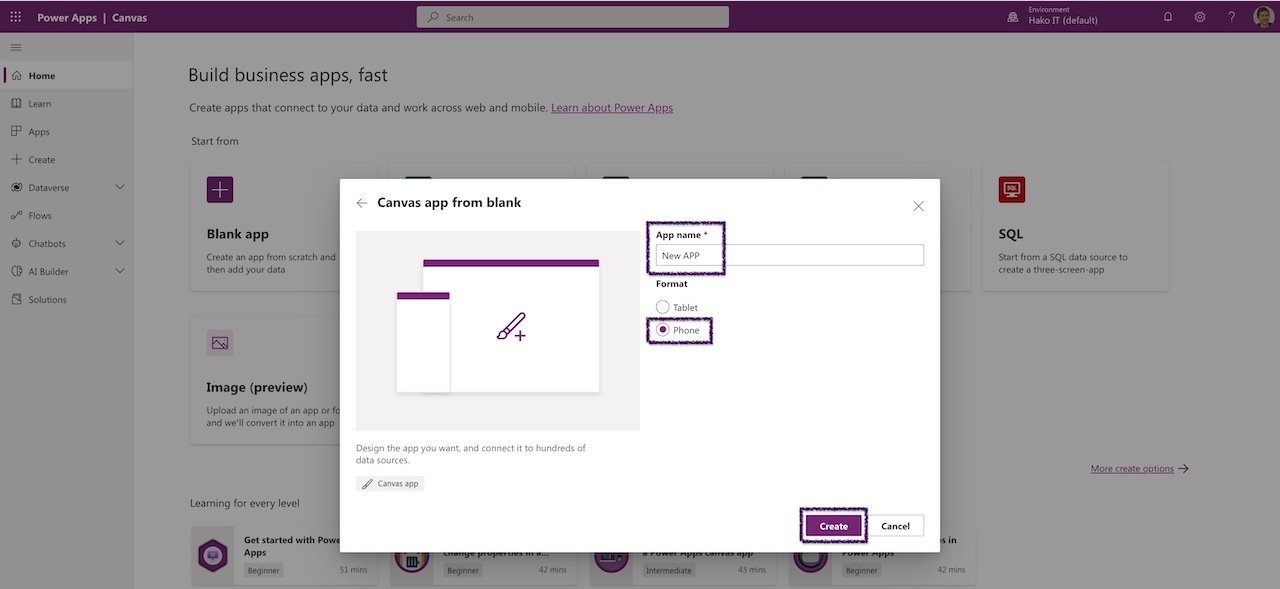Click the Solutions icon
Screen dimensions: 1280x589
pos(16,299)
